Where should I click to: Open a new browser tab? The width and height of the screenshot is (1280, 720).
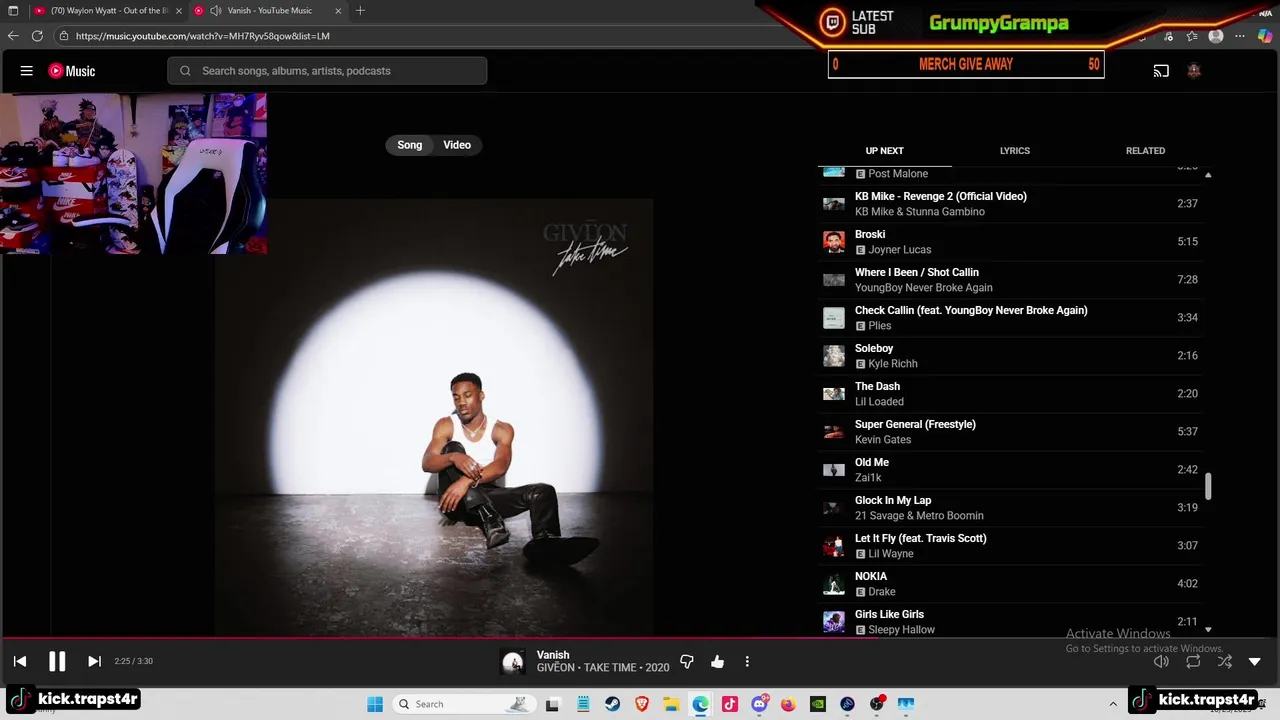coord(360,11)
